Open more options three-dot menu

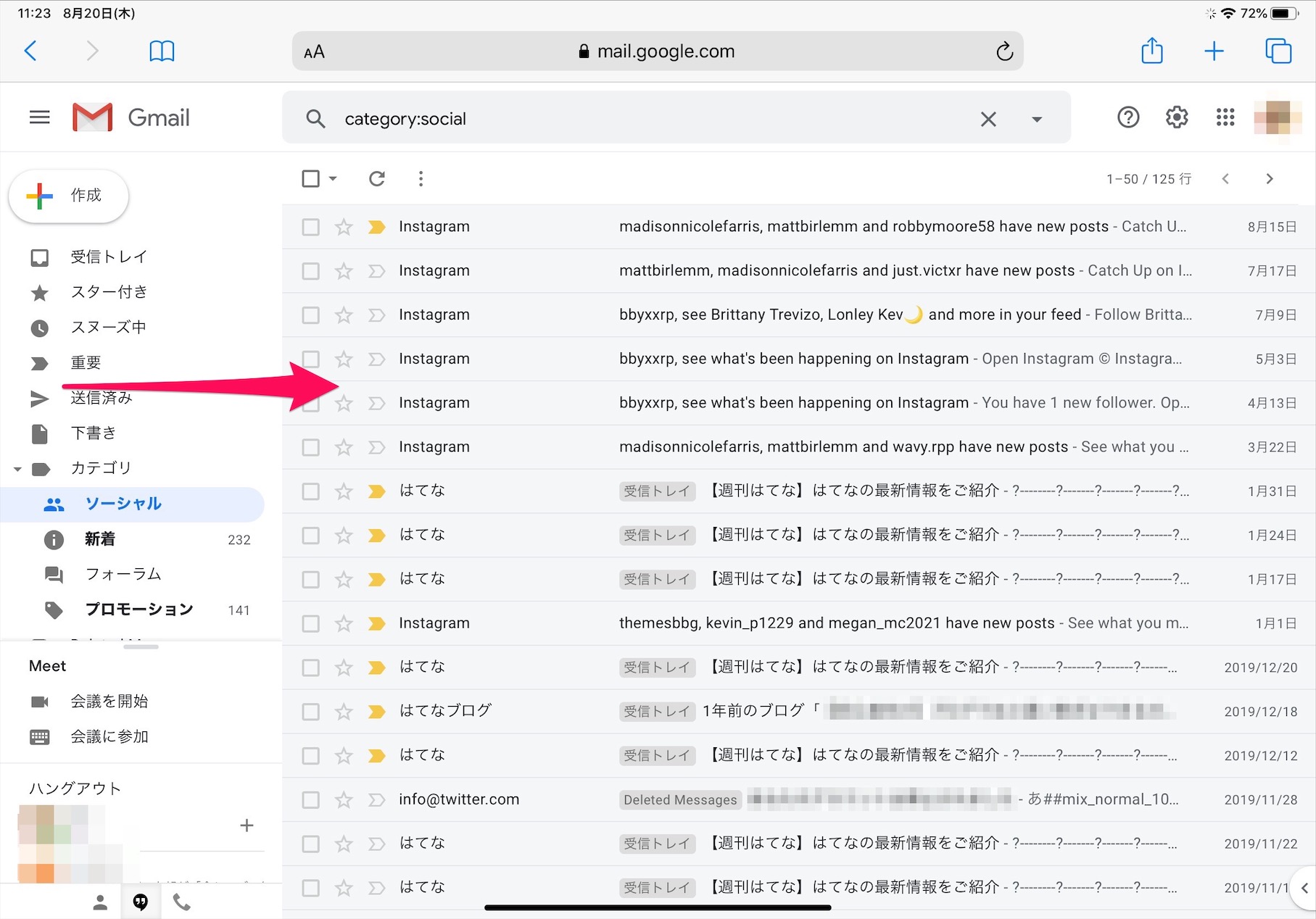pyautogui.click(x=421, y=178)
